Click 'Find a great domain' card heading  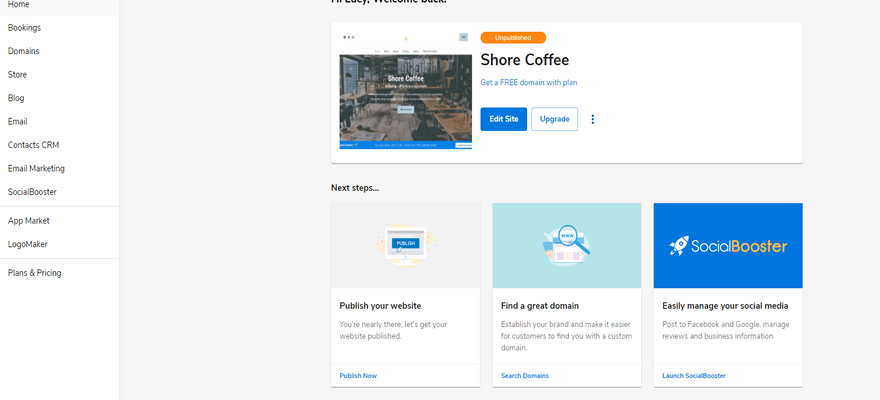pyautogui.click(x=540, y=306)
